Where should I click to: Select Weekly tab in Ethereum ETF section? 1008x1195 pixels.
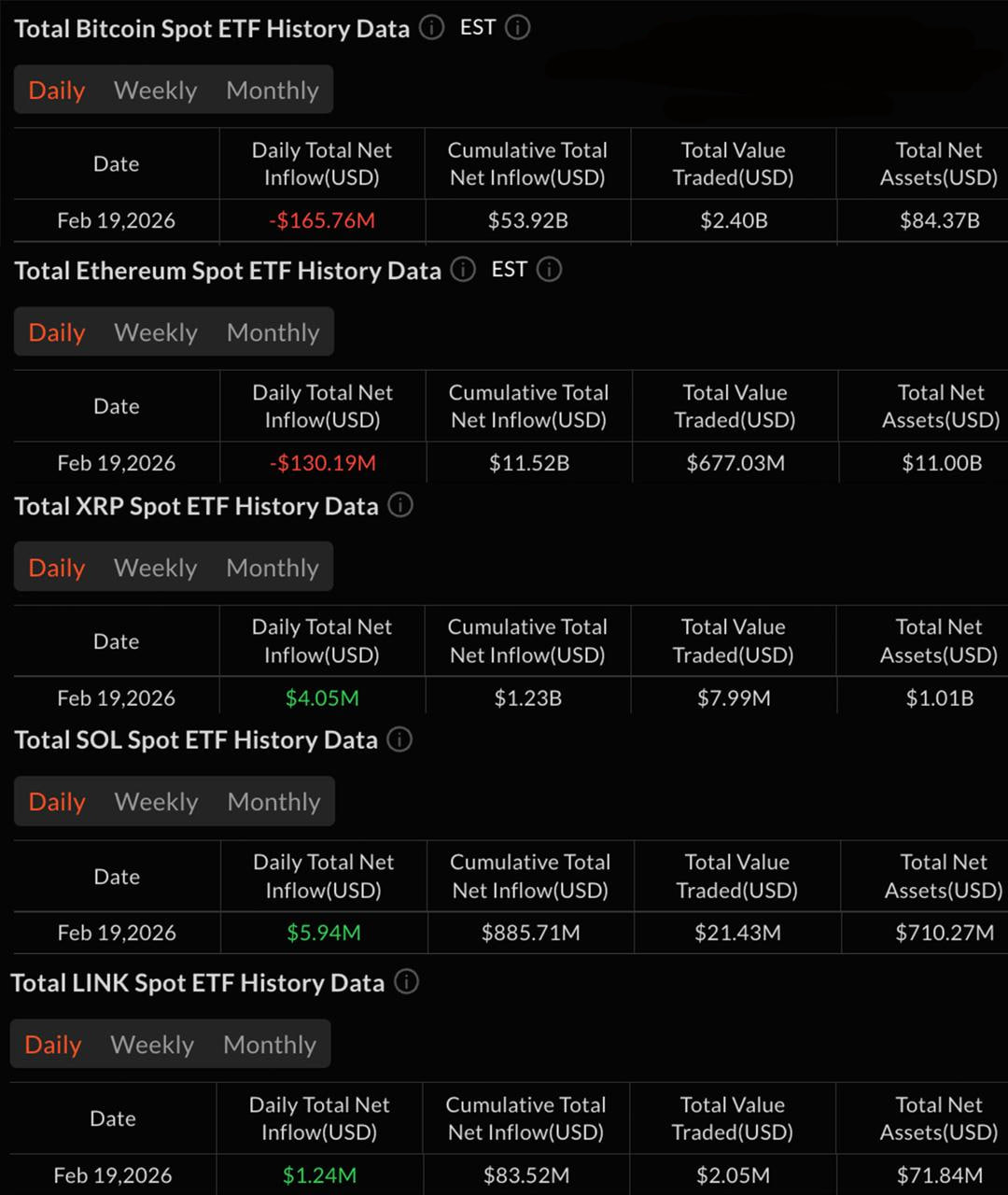coord(155,332)
